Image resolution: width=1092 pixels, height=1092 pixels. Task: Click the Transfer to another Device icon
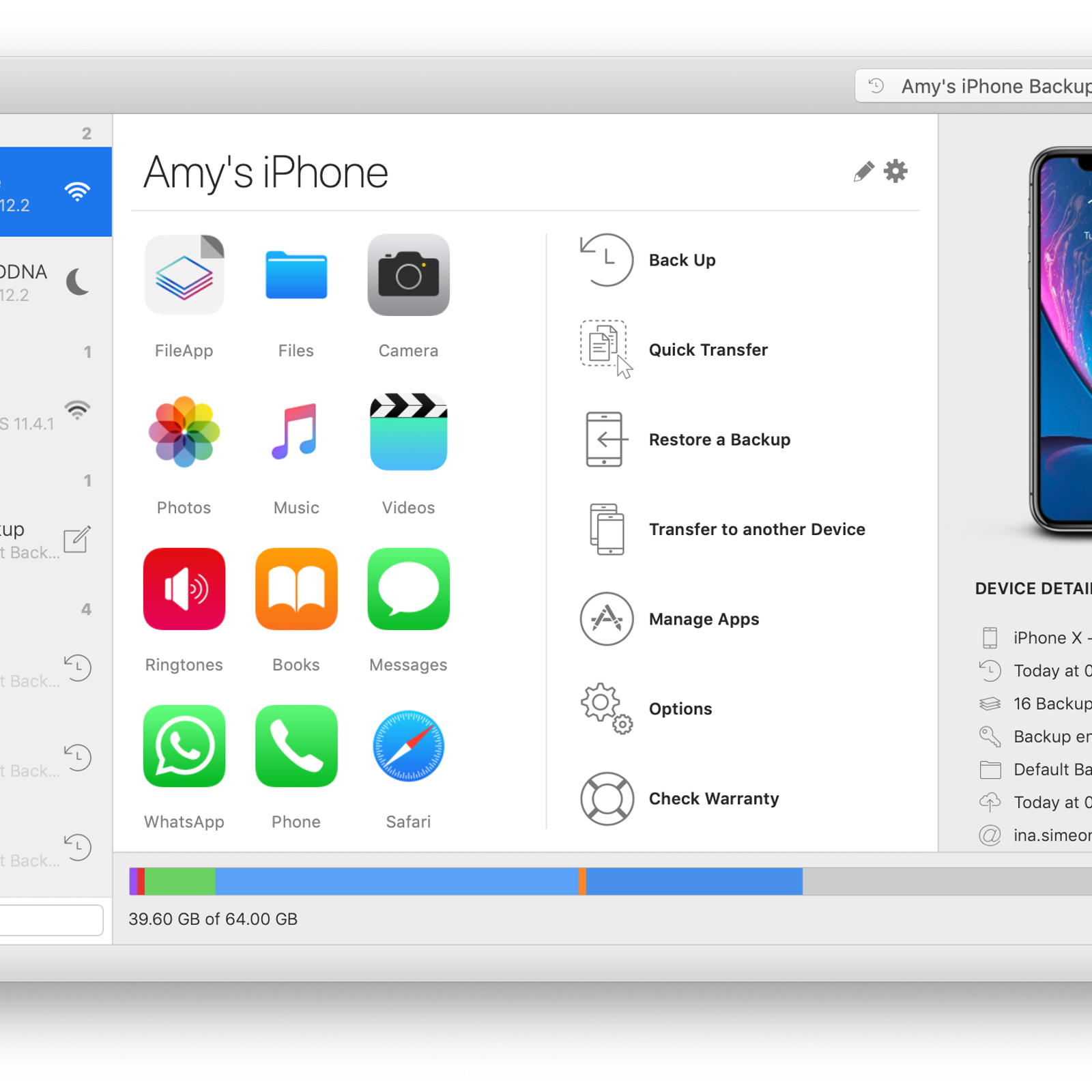coord(607,529)
